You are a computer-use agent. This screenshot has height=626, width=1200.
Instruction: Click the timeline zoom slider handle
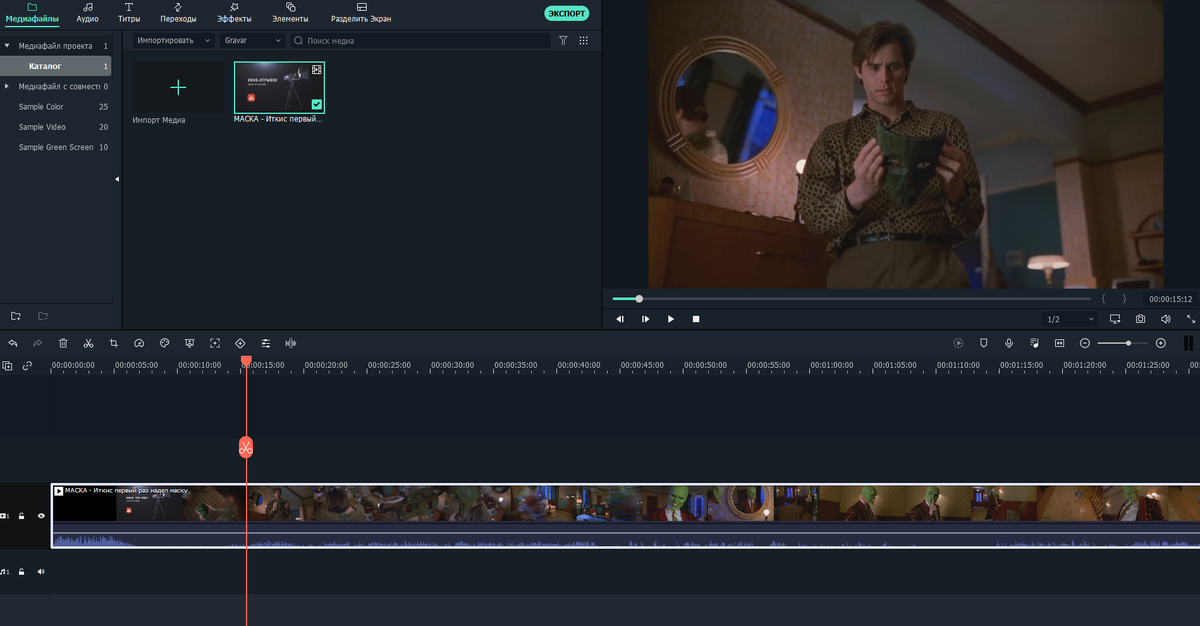[x=1128, y=343]
